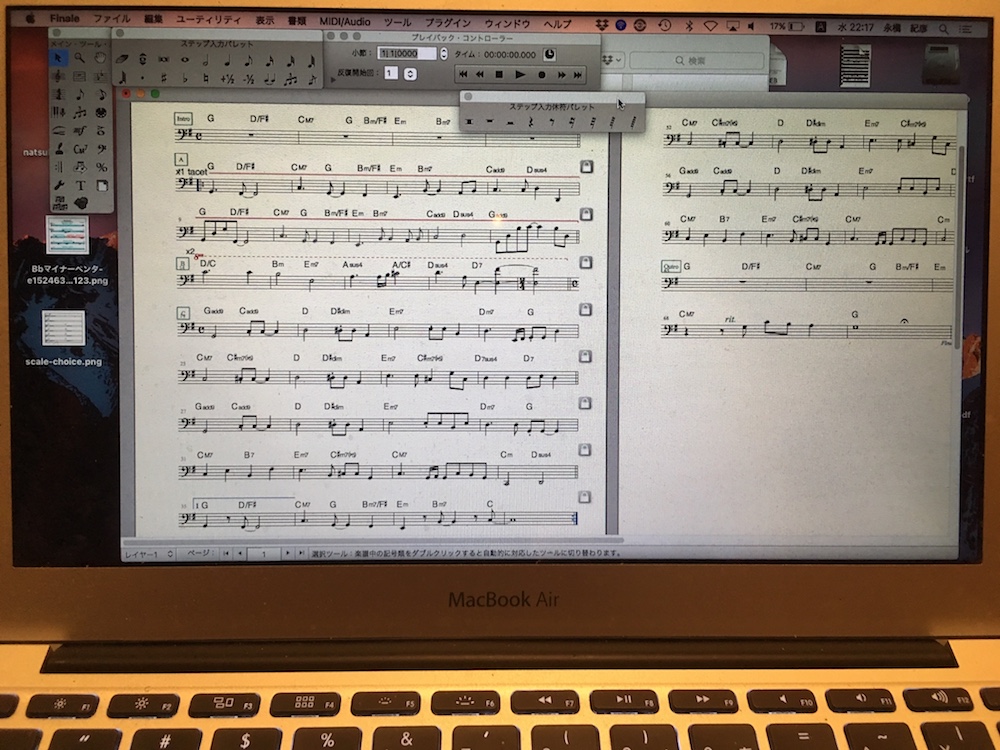Apply the natural accidental
The image size is (1000, 750).
206,79
